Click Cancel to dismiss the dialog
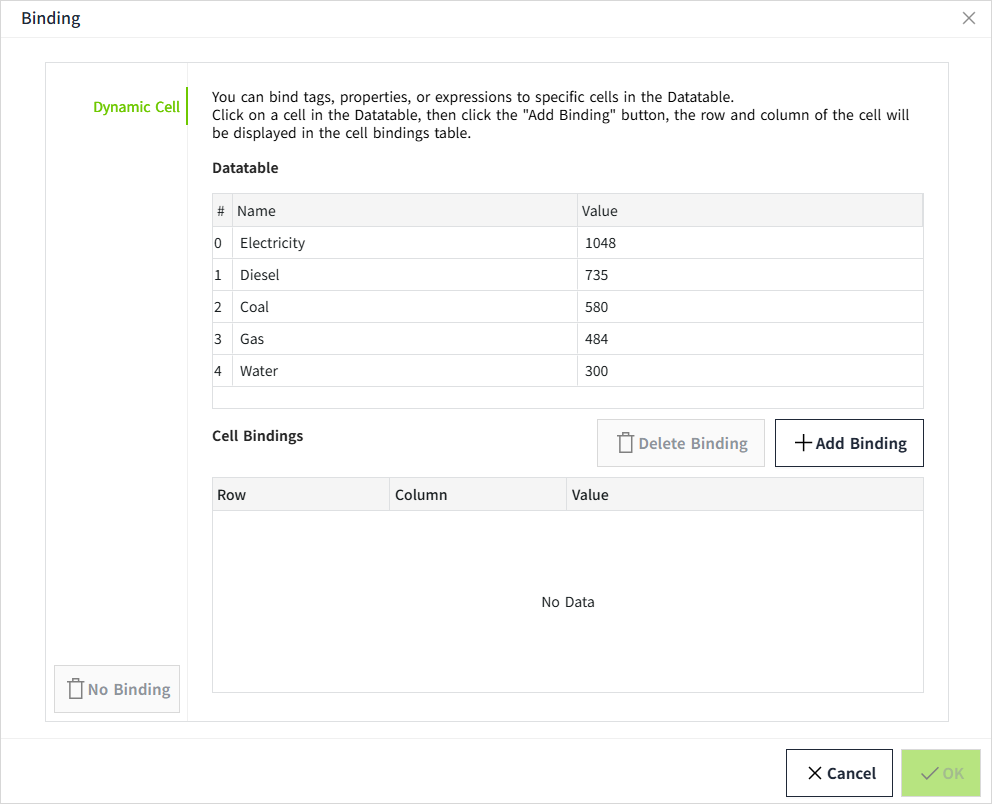 click(x=839, y=773)
